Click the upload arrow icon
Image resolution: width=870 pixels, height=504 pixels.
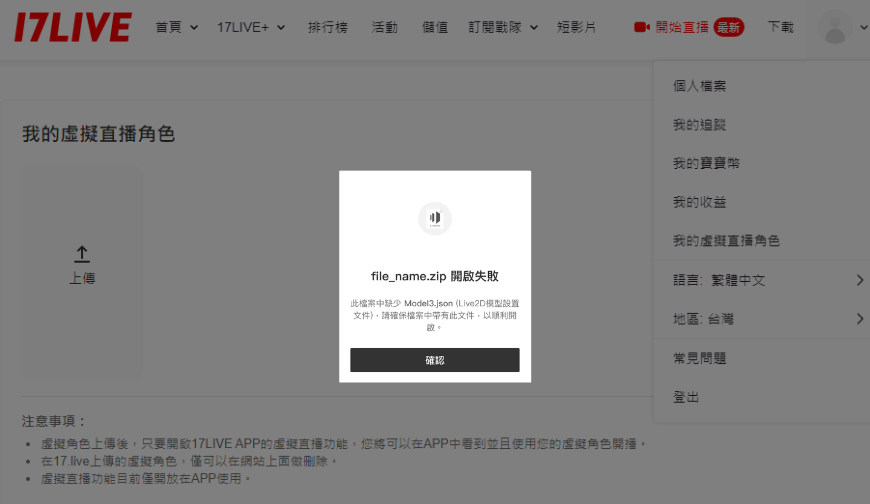(x=82, y=255)
